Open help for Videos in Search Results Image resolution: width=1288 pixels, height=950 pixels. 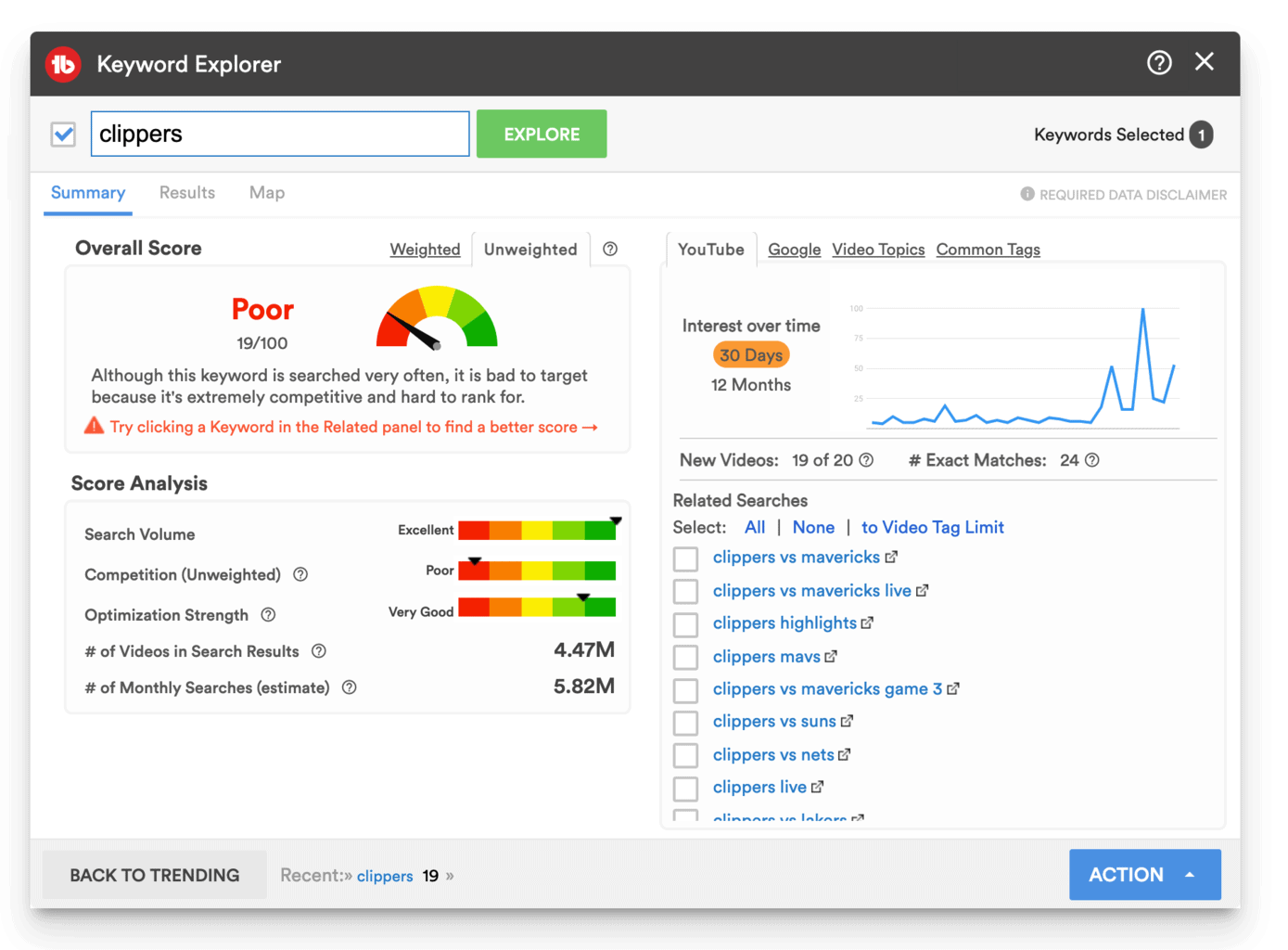pos(319,651)
